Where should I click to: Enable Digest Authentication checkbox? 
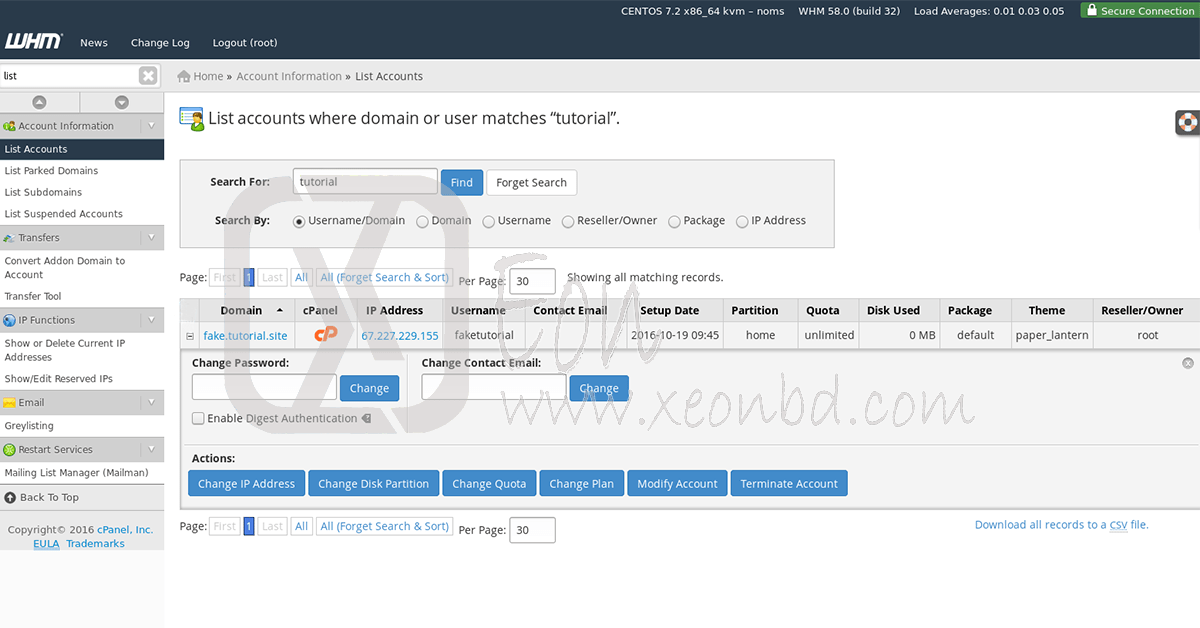coord(198,419)
